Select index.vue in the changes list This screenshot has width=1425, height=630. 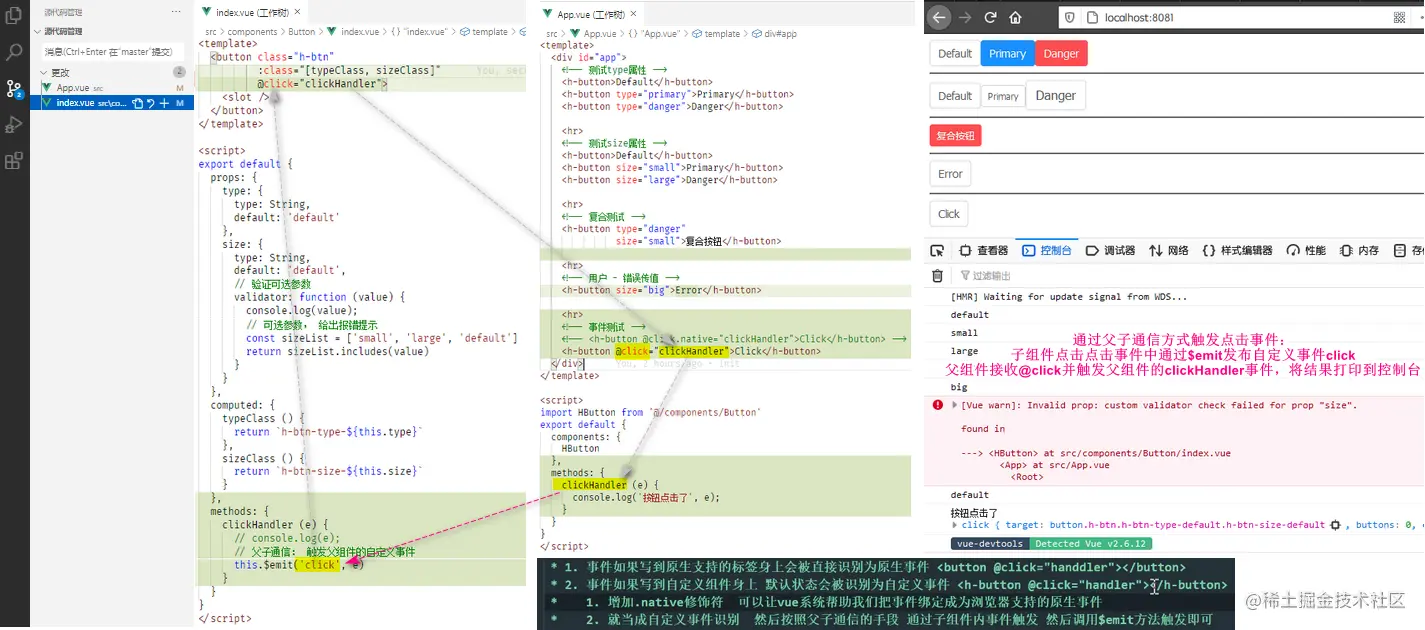coord(112,103)
